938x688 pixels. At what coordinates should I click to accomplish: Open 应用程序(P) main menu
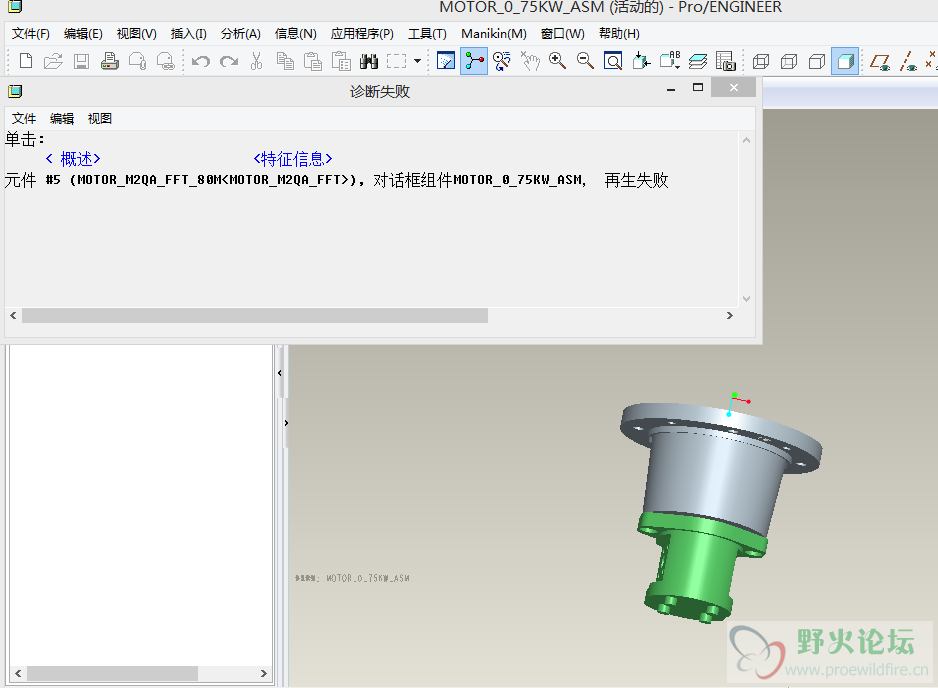362,34
